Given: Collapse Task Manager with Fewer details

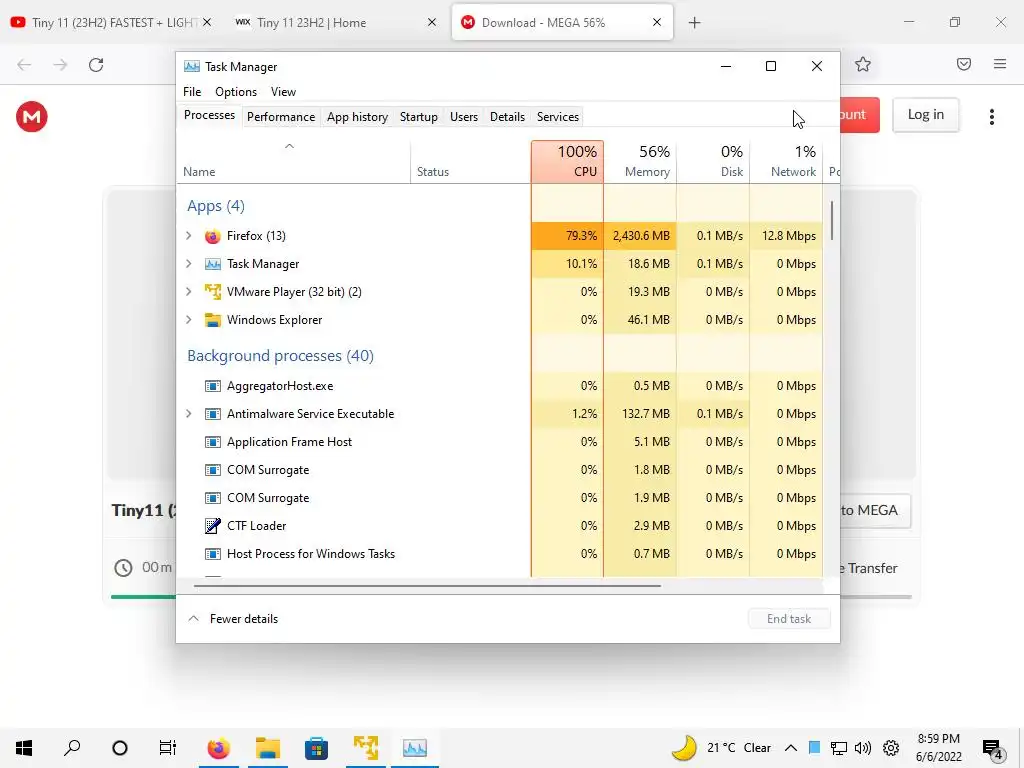Looking at the screenshot, I should point(233,618).
